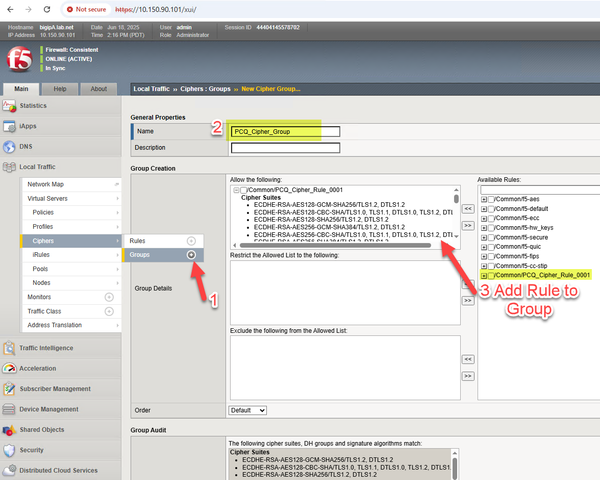Open Virtual Servers in Local Traffic menu

point(48,198)
